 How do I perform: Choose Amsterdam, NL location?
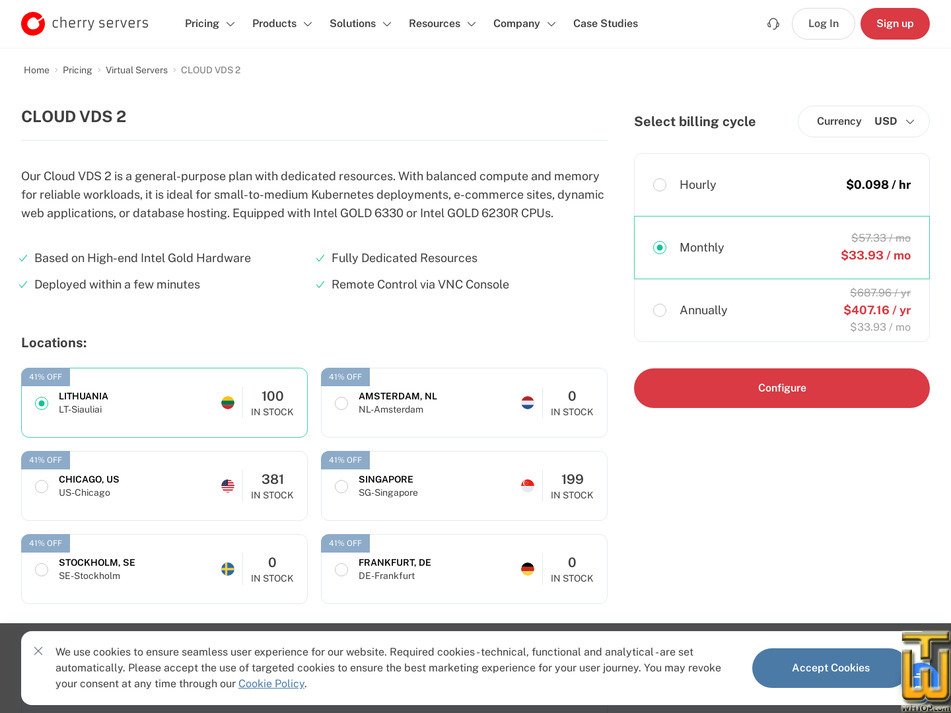click(x=464, y=403)
